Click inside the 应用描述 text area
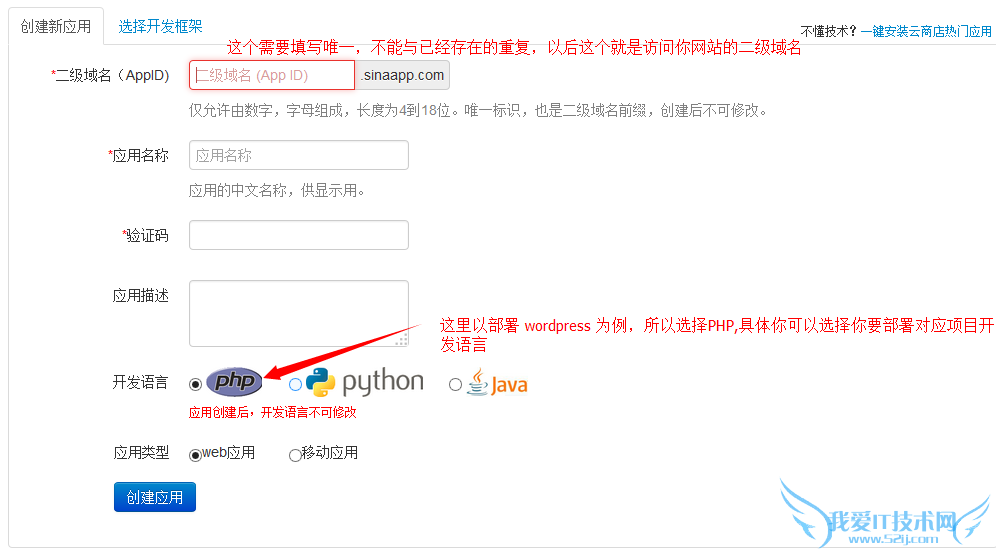 coord(298,312)
